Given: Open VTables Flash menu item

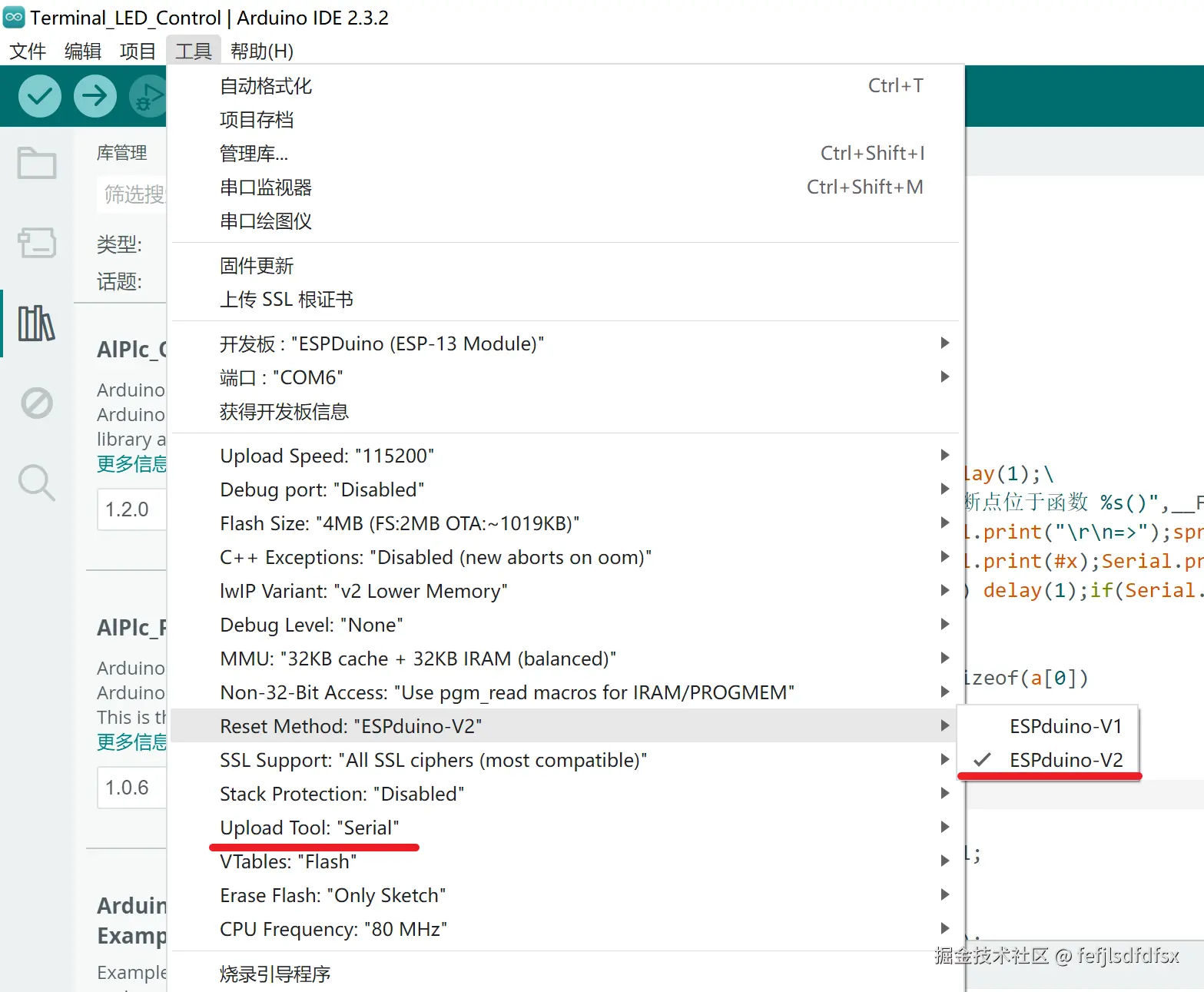Looking at the screenshot, I should [566, 861].
